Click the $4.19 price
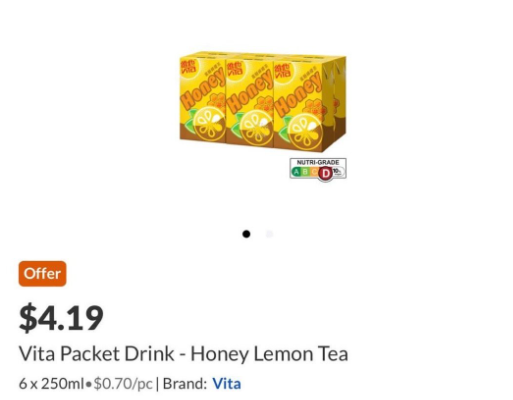Screen dimensions: 513x400 coord(61,318)
